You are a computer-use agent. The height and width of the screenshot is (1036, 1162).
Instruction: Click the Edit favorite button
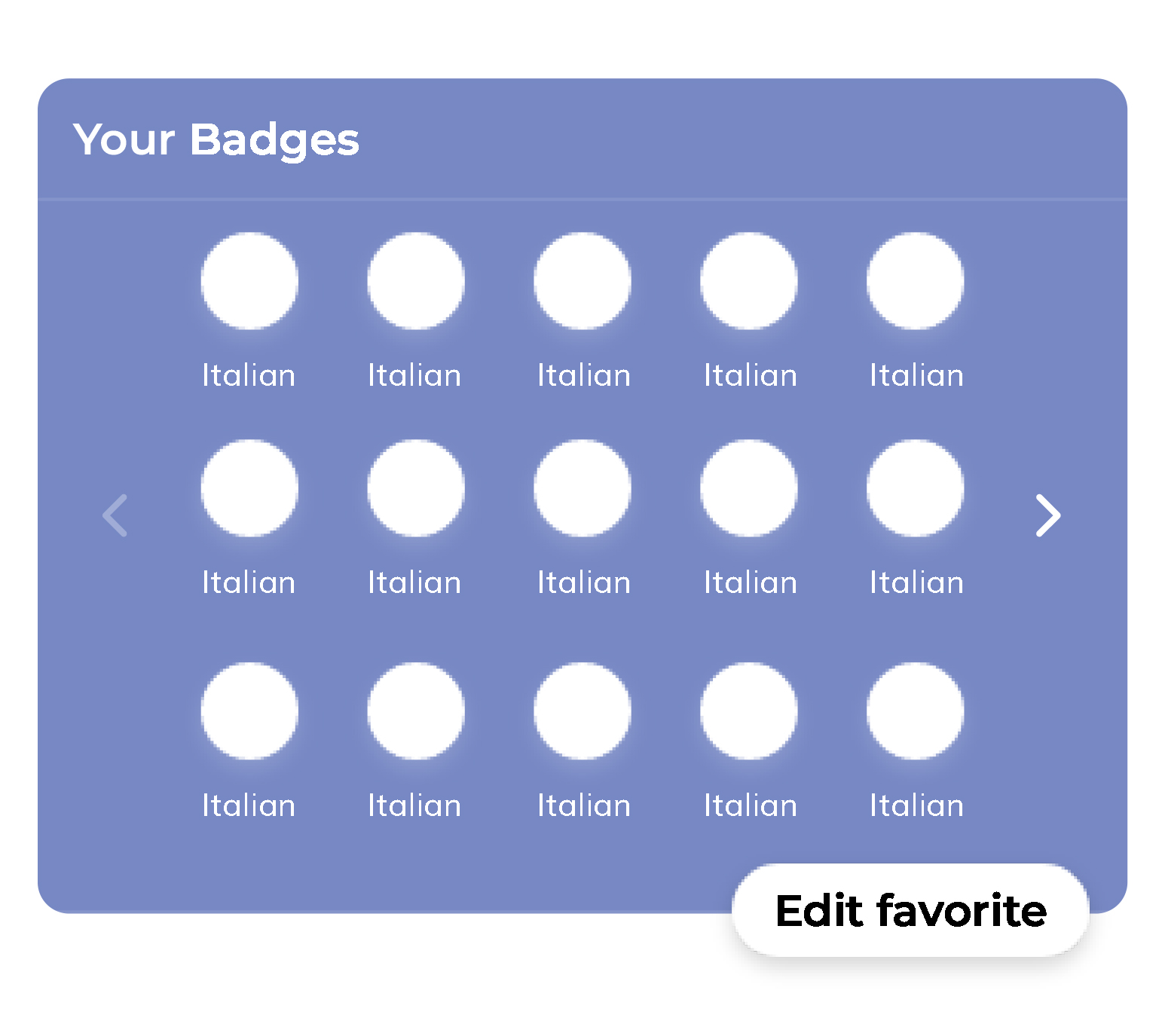[x=910, y=910]
